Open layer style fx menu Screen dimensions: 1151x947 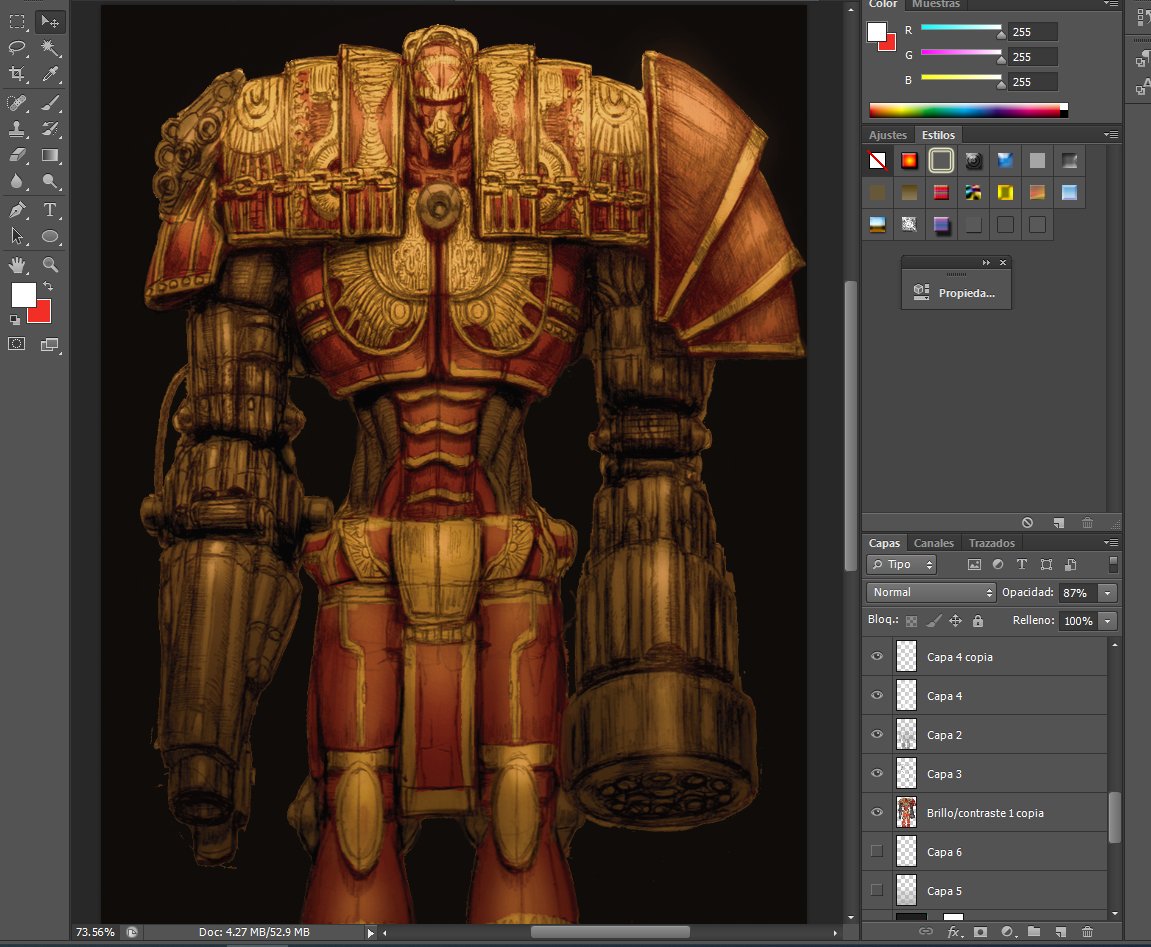point(954,932)
